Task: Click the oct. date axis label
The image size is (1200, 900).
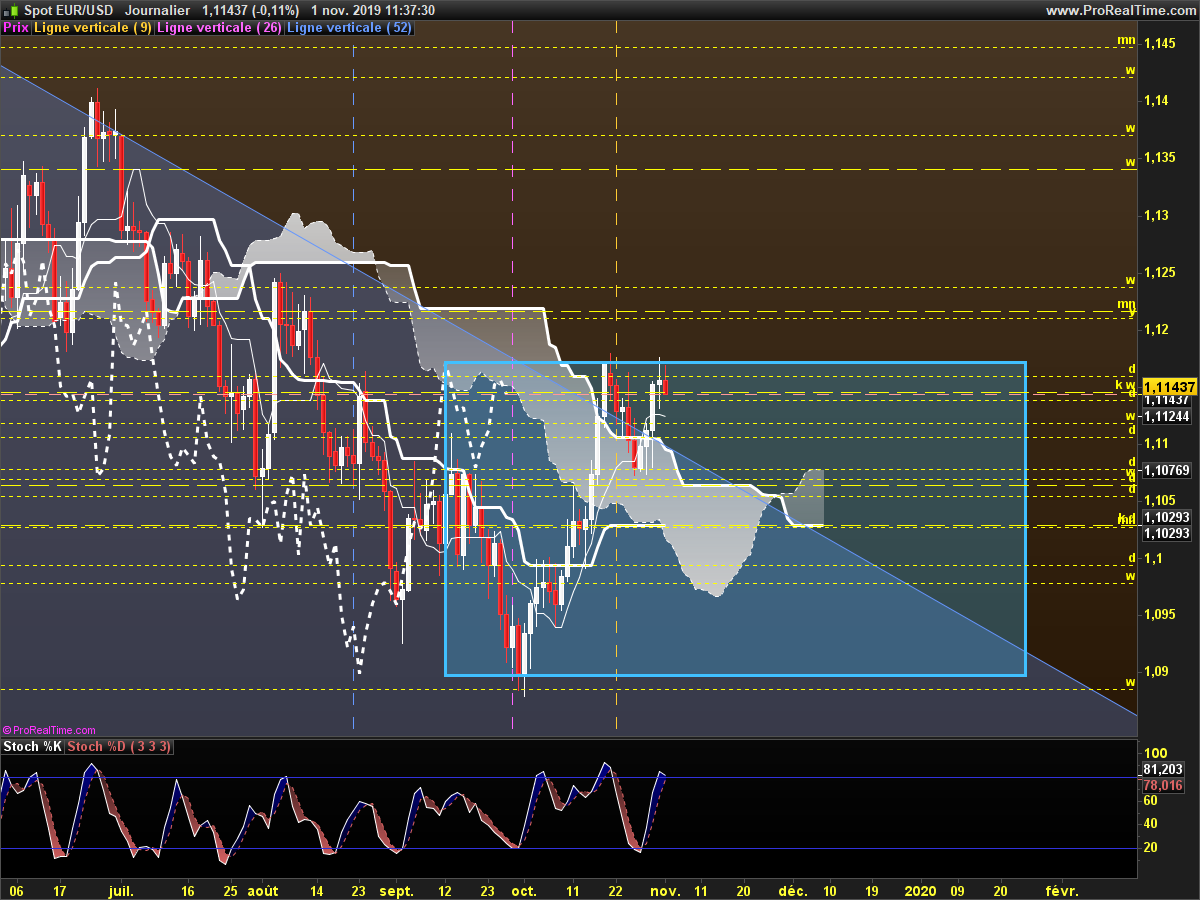Action: pyautogui.click(x=524, y=889)
